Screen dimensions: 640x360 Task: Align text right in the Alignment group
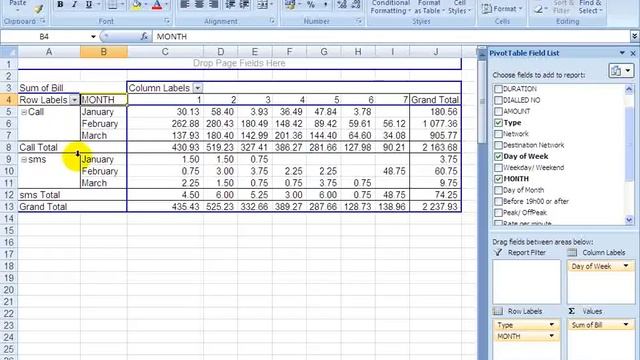[x=213, y=4]
